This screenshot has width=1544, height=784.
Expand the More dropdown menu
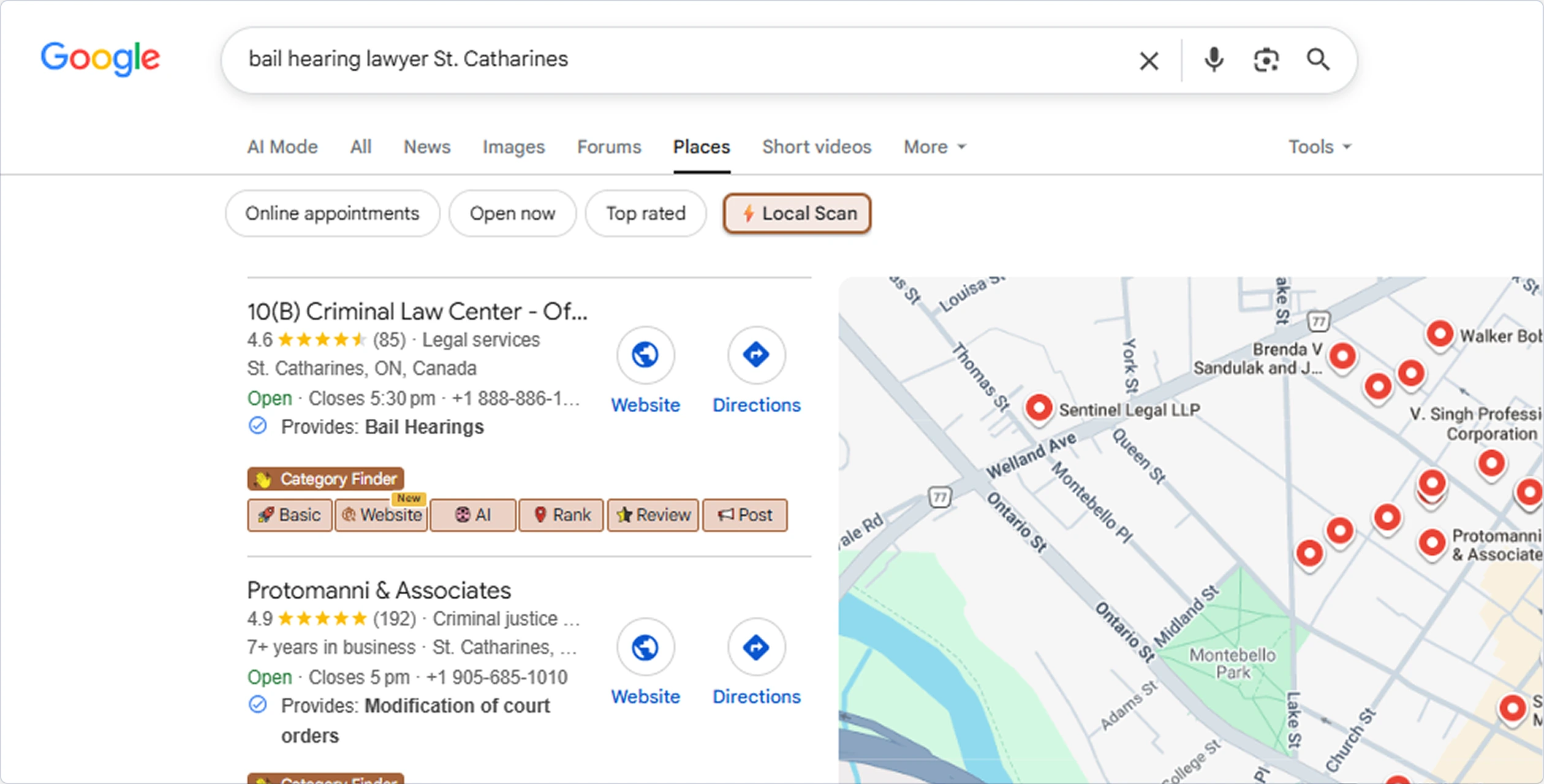[x=935, y=147]
